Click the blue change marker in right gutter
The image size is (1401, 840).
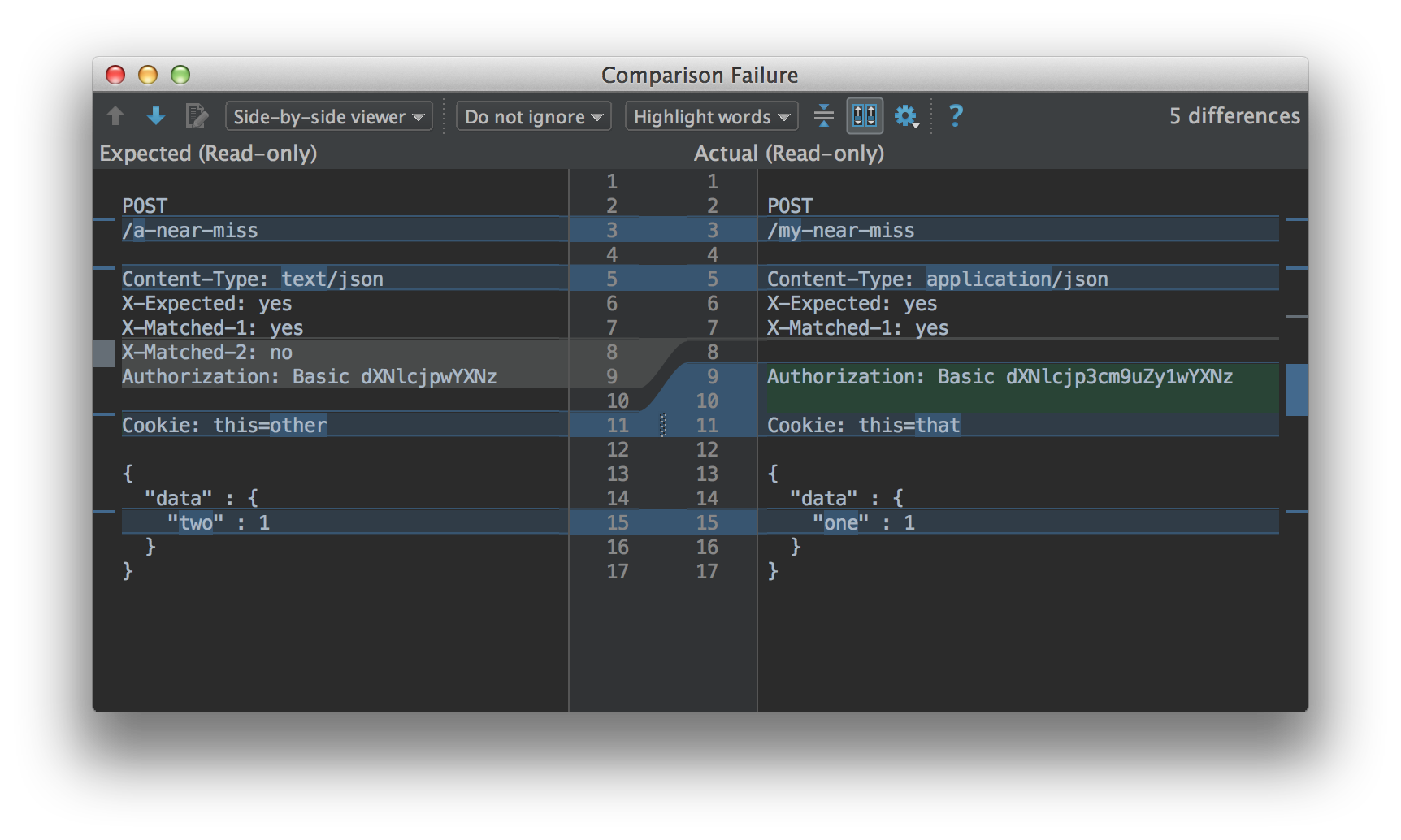coord(1296,390)
